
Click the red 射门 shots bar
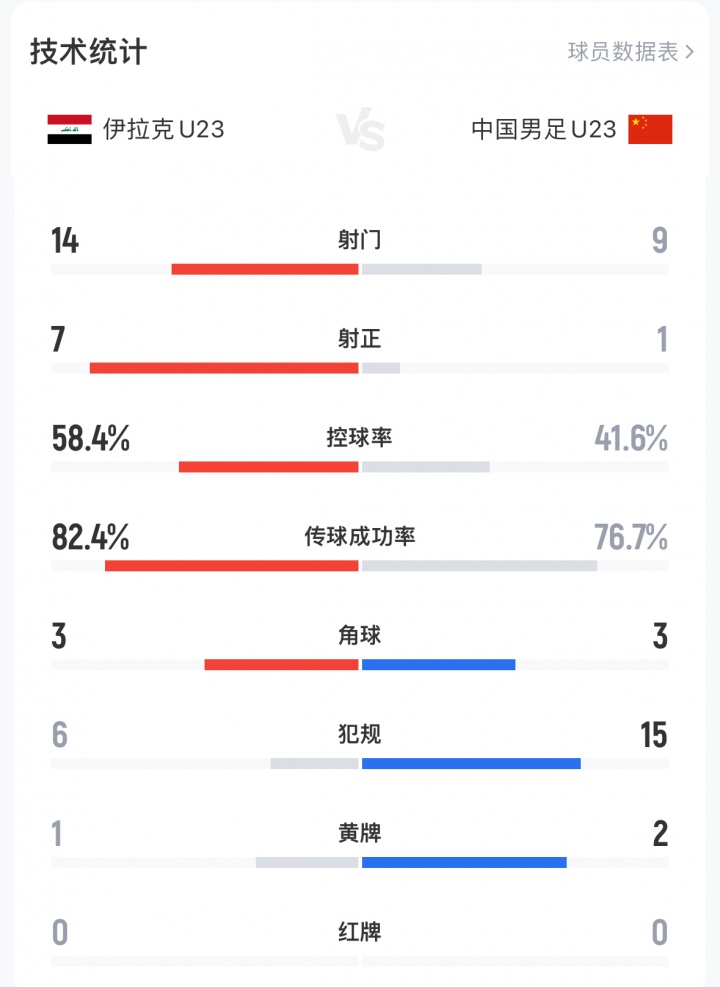coord(265,269)
